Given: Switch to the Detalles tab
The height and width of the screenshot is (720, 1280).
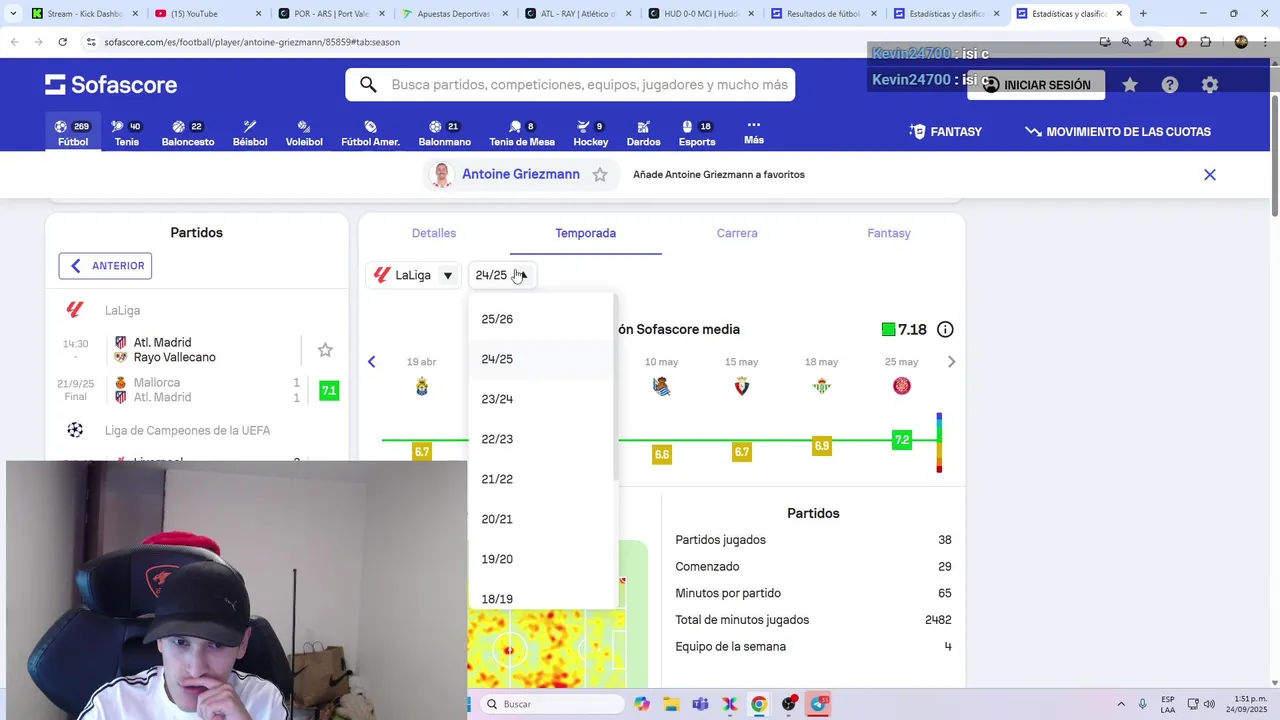Looking at the screenshot, I should [x=434, y=233].
